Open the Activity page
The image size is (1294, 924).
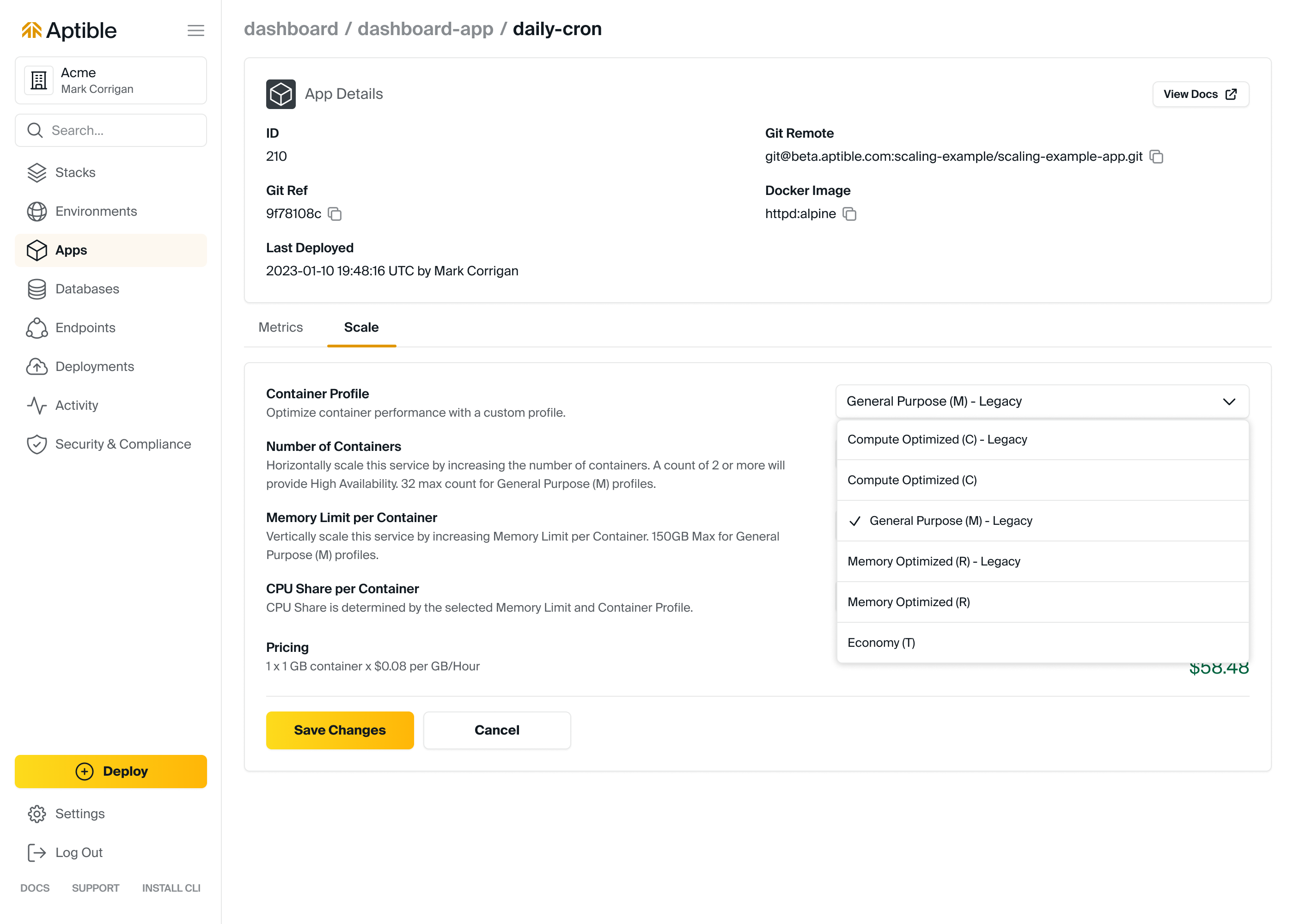(x=76, y=405)
